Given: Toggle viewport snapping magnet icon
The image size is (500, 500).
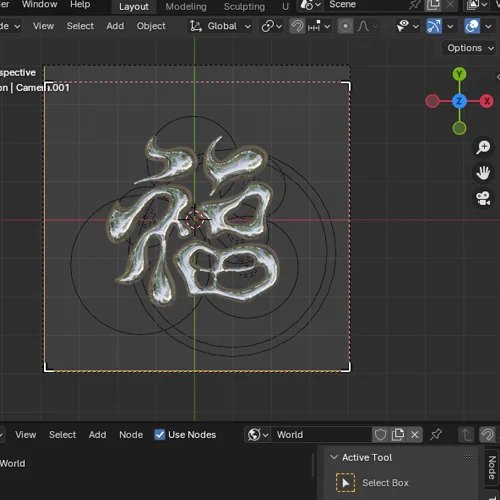Looking at the screenshot, I should (297, 26).
